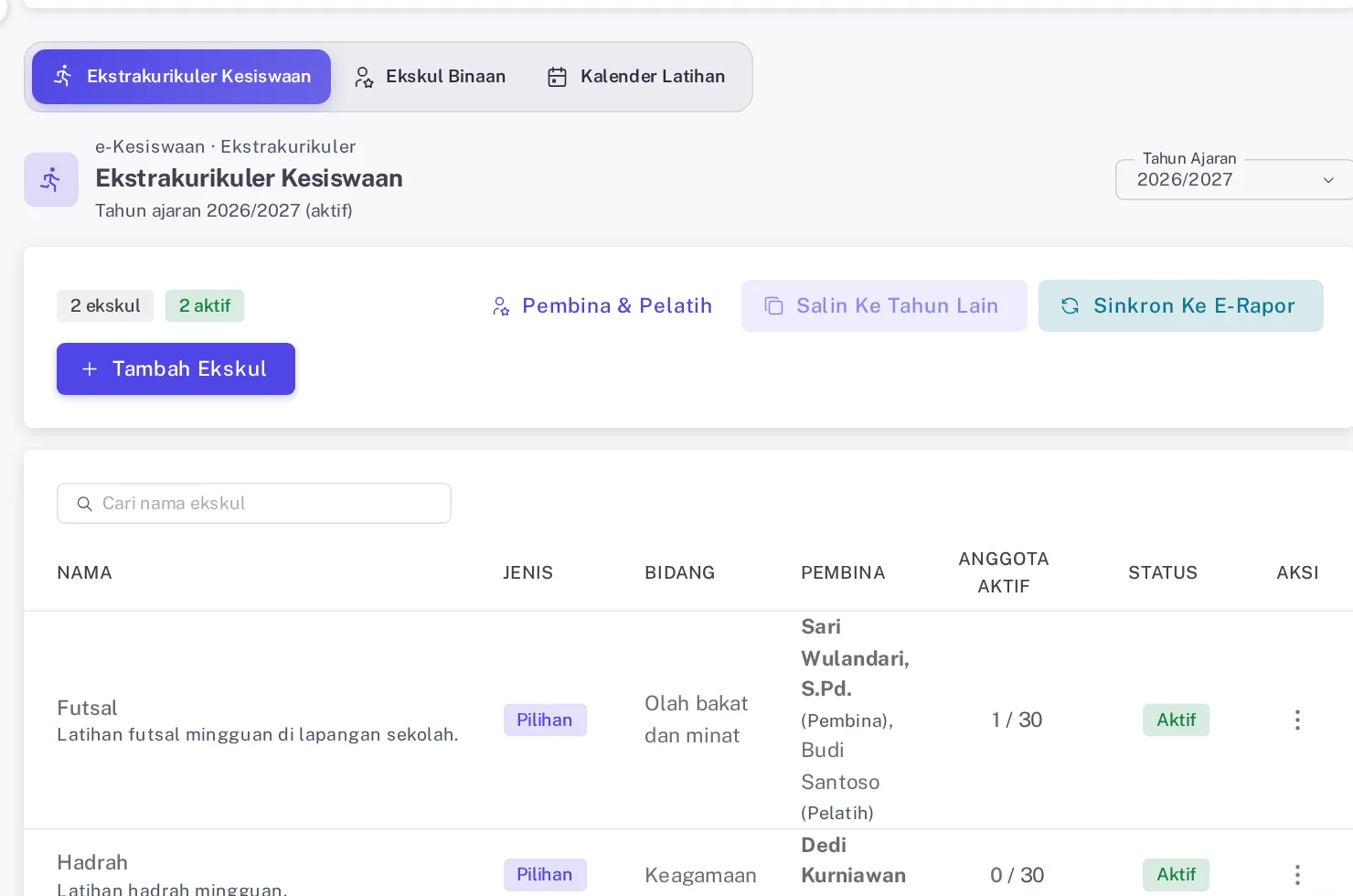Click the chevron arrow in Tahun Ajaran field
Viewport: 1353px width, 896px height.
click(x=1328, y=180)
